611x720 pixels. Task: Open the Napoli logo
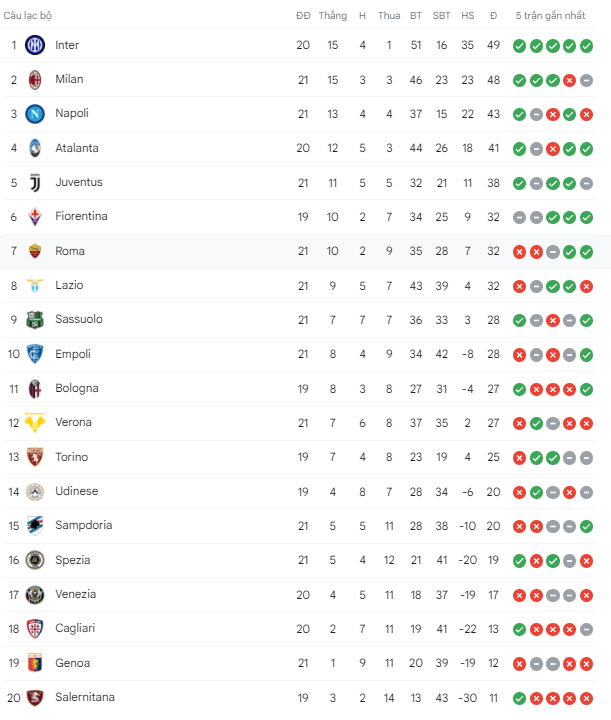point(35,114)
